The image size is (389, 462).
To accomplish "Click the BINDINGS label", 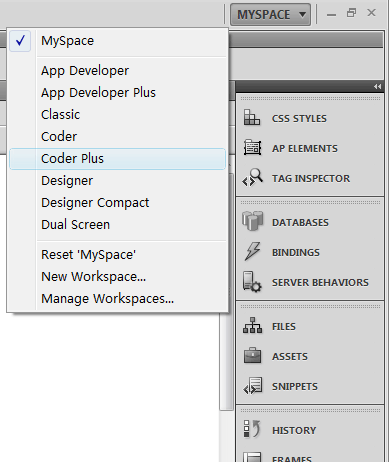I will tap(296, 252).
